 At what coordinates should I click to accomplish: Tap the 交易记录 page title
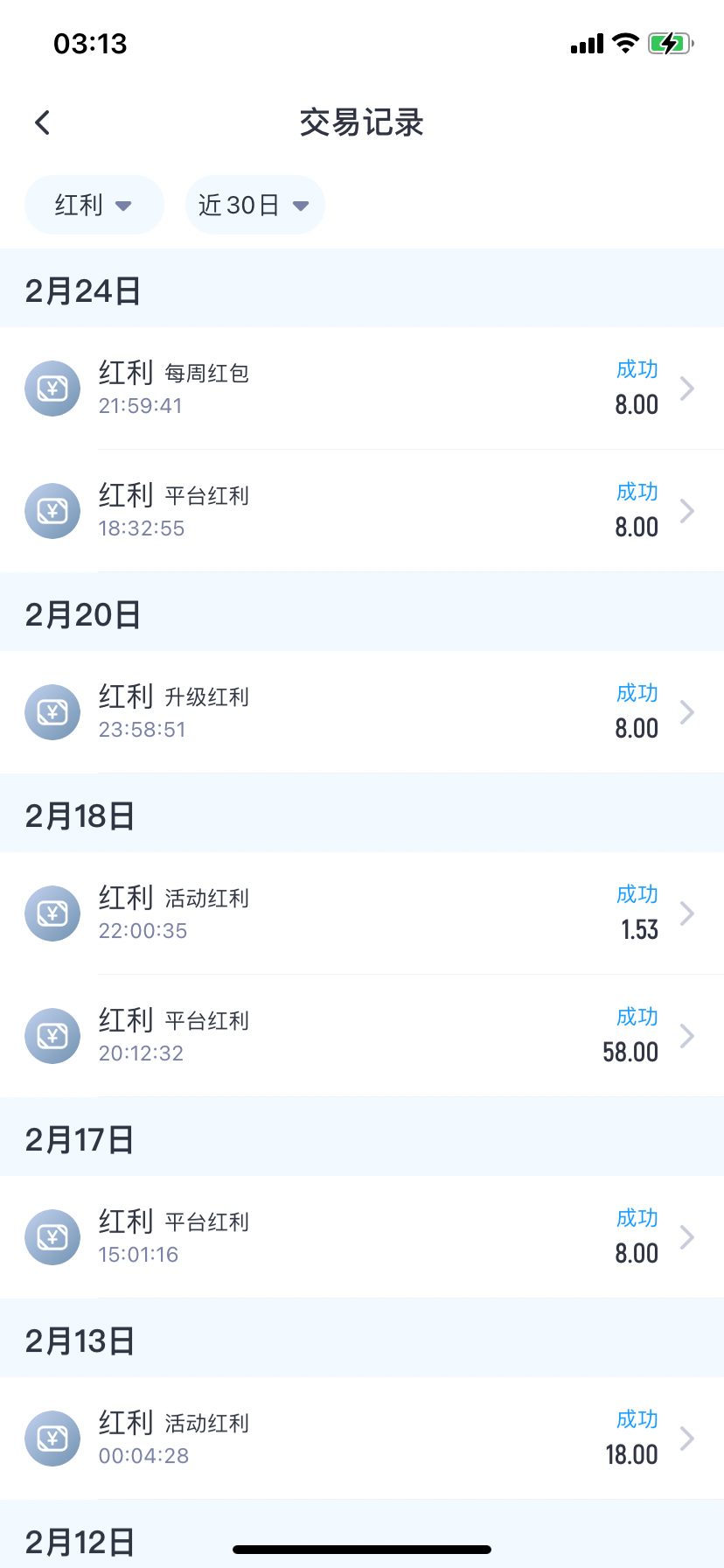click(362, 122)
